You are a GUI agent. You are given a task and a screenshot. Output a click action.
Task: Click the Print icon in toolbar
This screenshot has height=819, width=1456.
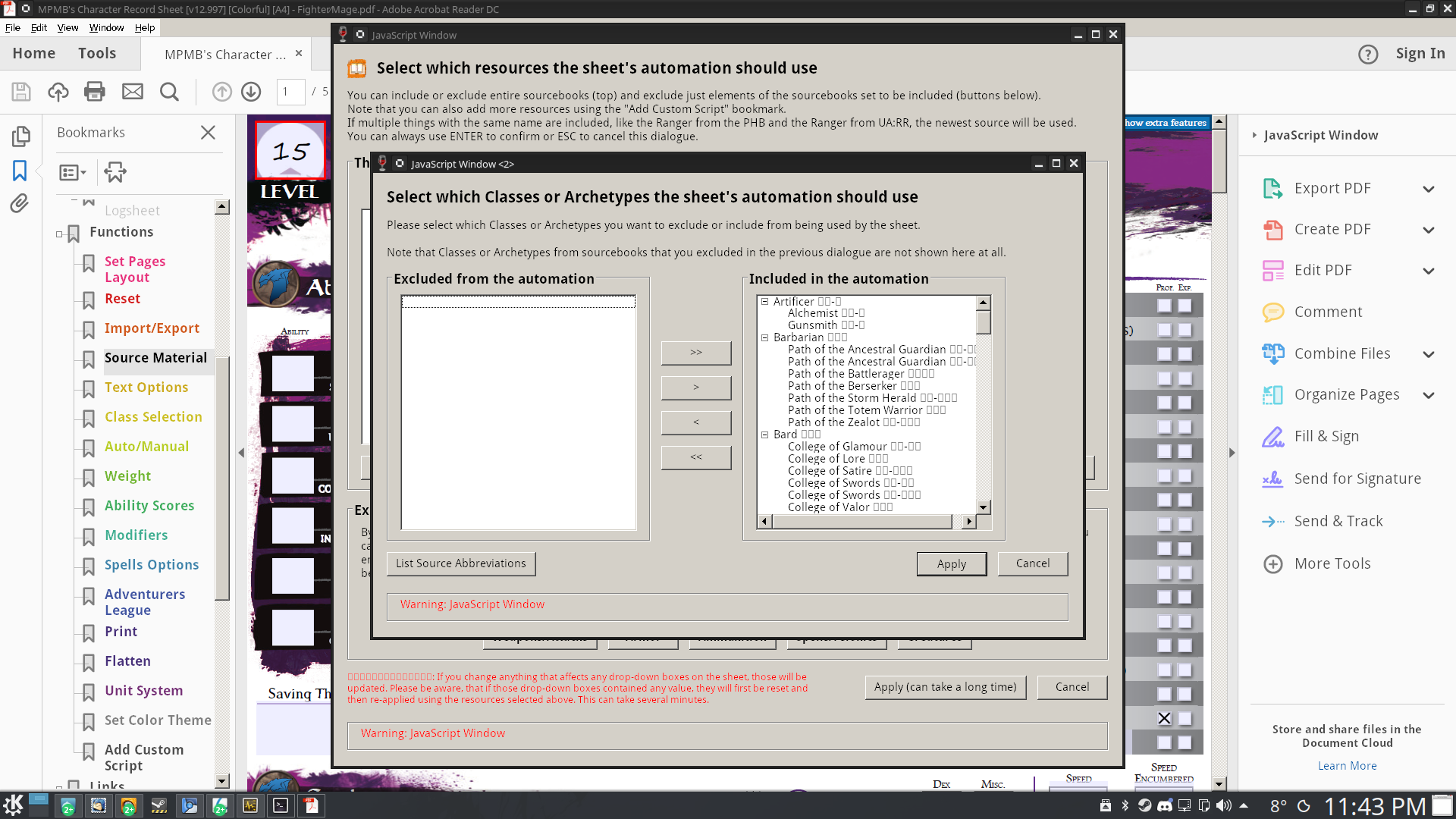click(95, 92)
